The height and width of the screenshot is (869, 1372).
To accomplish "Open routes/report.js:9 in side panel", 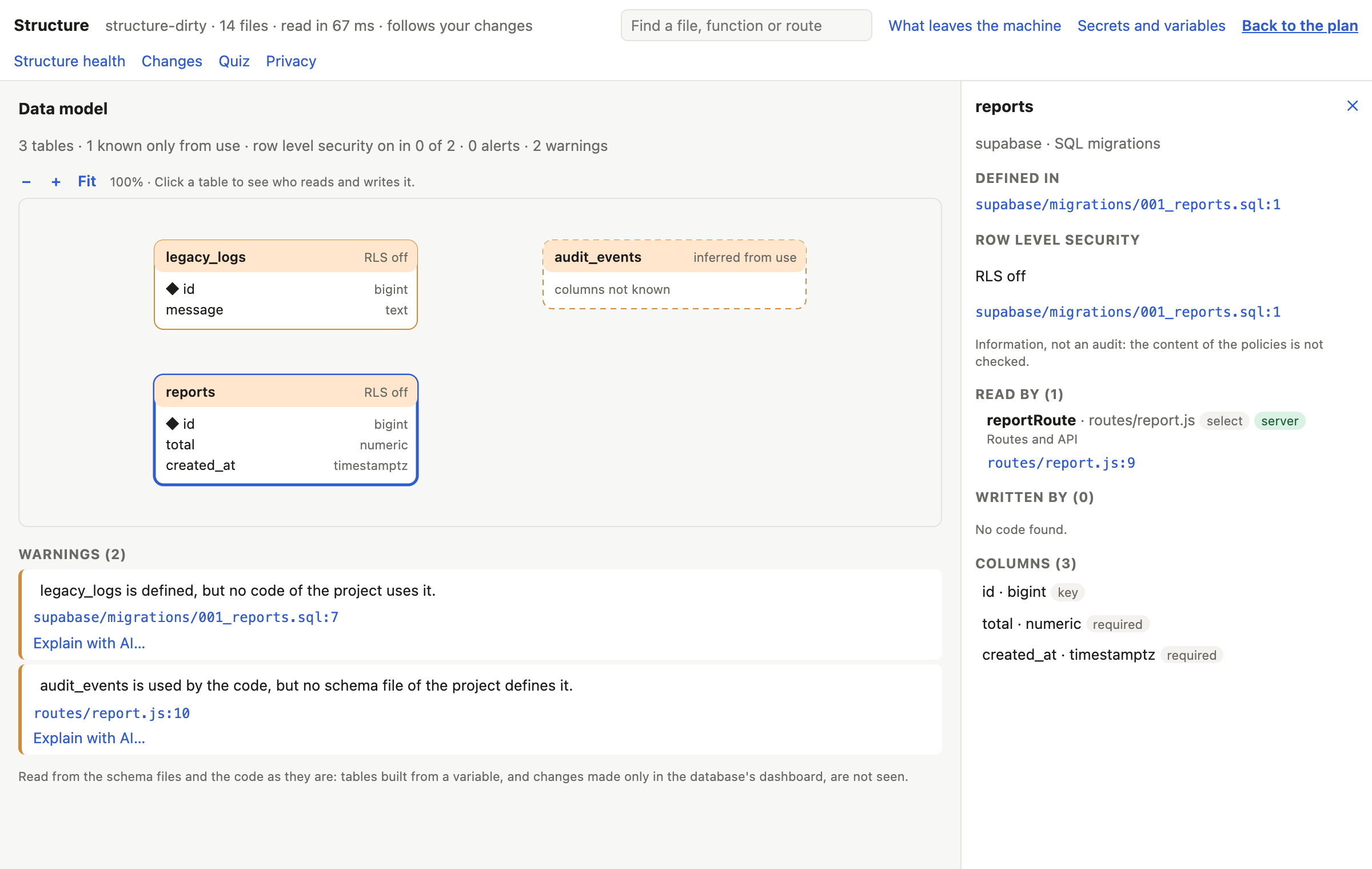I will (x=1061, y=463).
